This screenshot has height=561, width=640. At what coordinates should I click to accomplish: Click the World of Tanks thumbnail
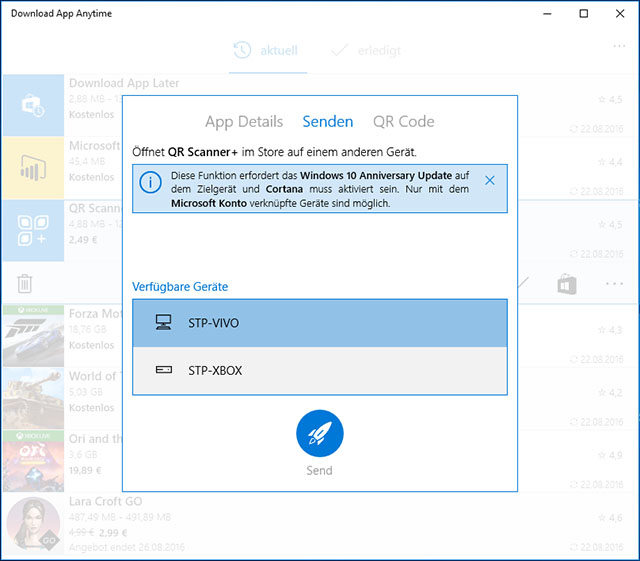(33, 398)
